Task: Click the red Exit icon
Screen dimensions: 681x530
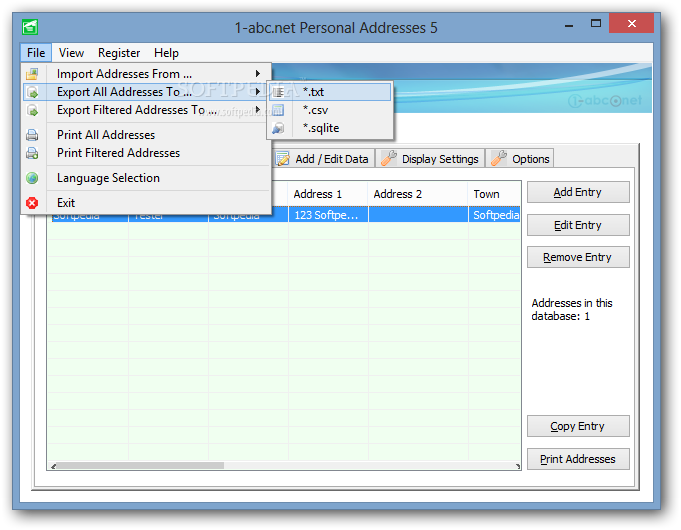Action: pos(32,203)
